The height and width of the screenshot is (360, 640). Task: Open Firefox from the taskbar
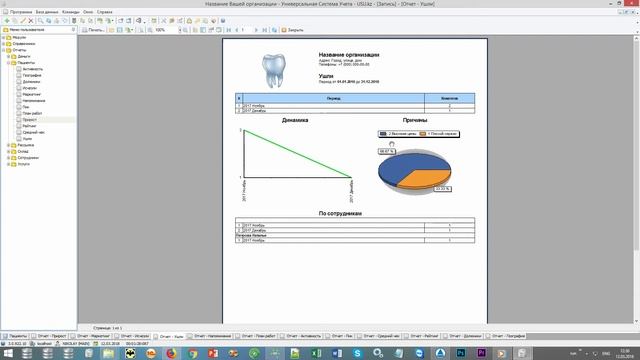coord(171,353)
